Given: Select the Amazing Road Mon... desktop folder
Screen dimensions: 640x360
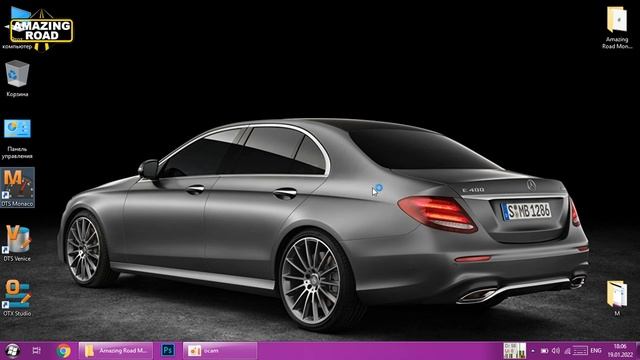Looking at the screenshot, I should [617, 27].
